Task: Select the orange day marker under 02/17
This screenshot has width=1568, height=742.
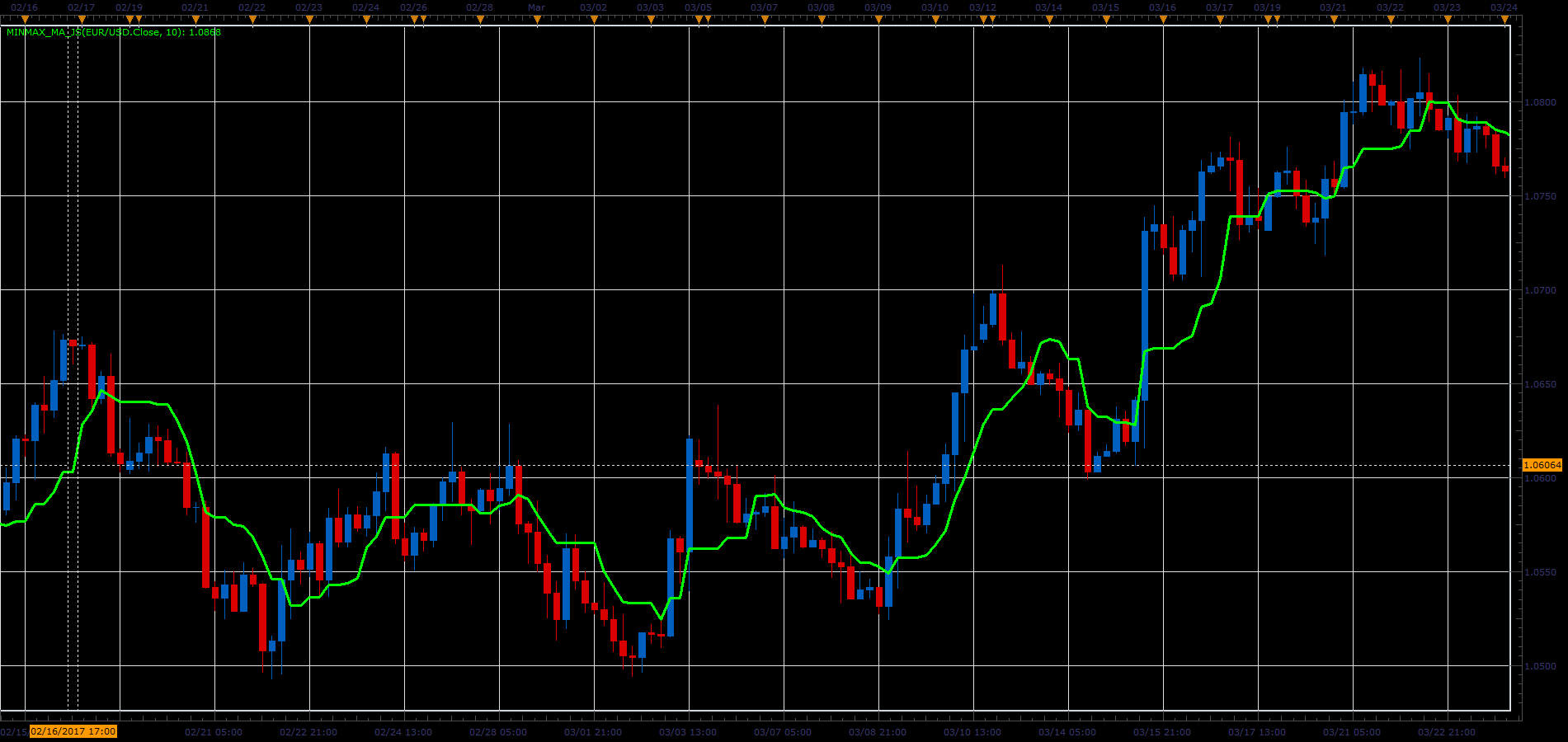Action: click(x=82, y=20)
